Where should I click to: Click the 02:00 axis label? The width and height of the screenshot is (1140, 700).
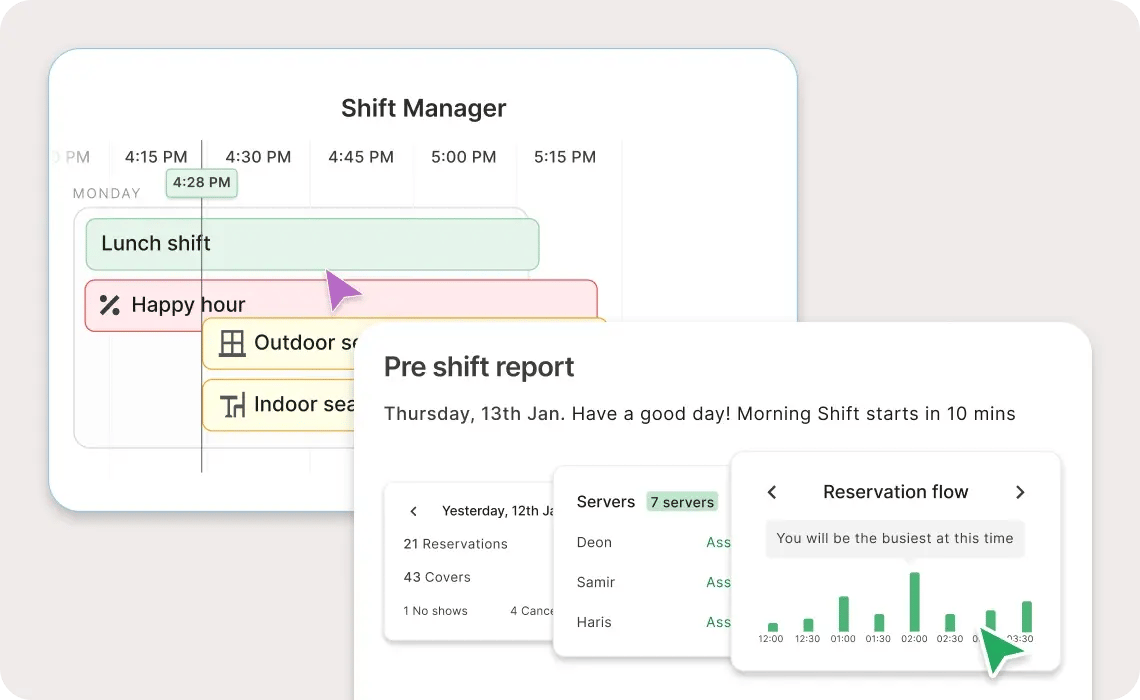914,639
